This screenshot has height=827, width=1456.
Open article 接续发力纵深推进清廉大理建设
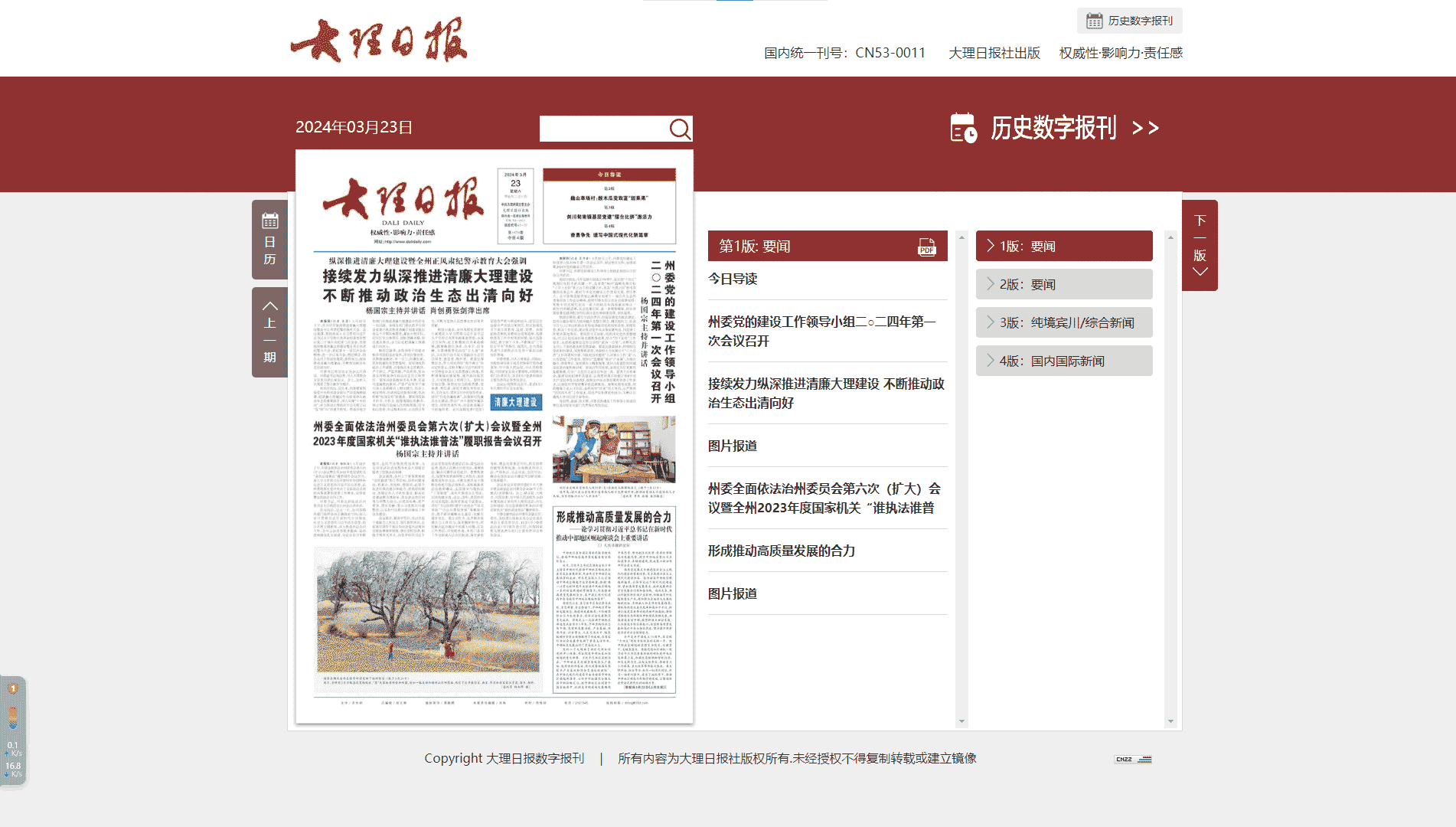[x=826, y=393]
